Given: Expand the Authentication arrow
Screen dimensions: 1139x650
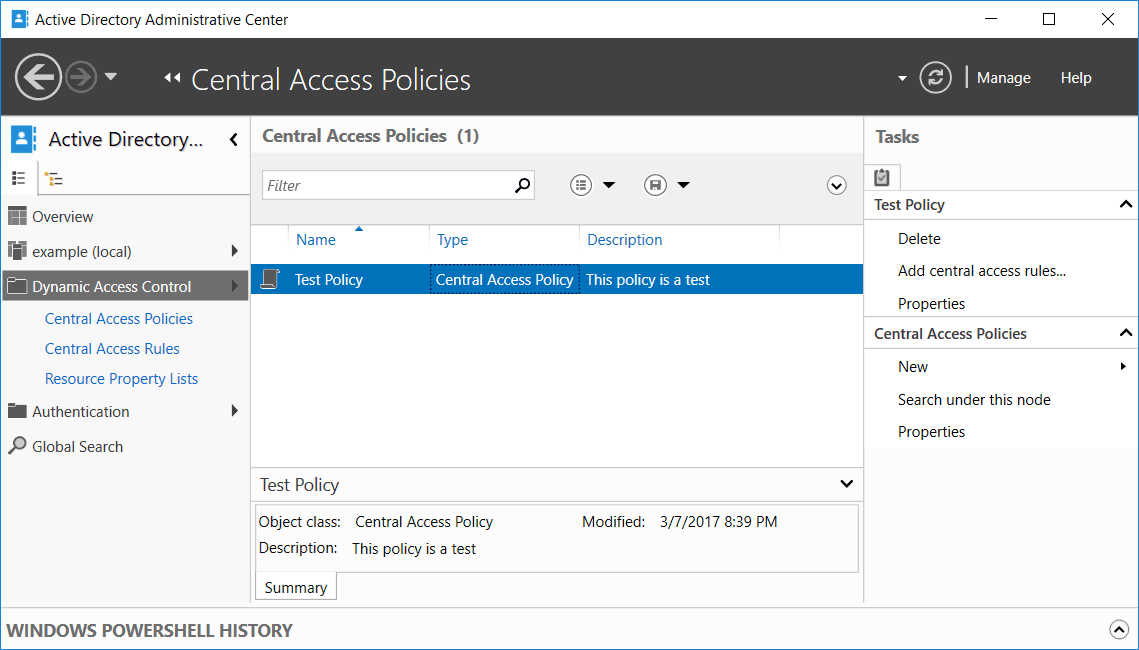Looking at the screenshot, I should tap(235, 410).
